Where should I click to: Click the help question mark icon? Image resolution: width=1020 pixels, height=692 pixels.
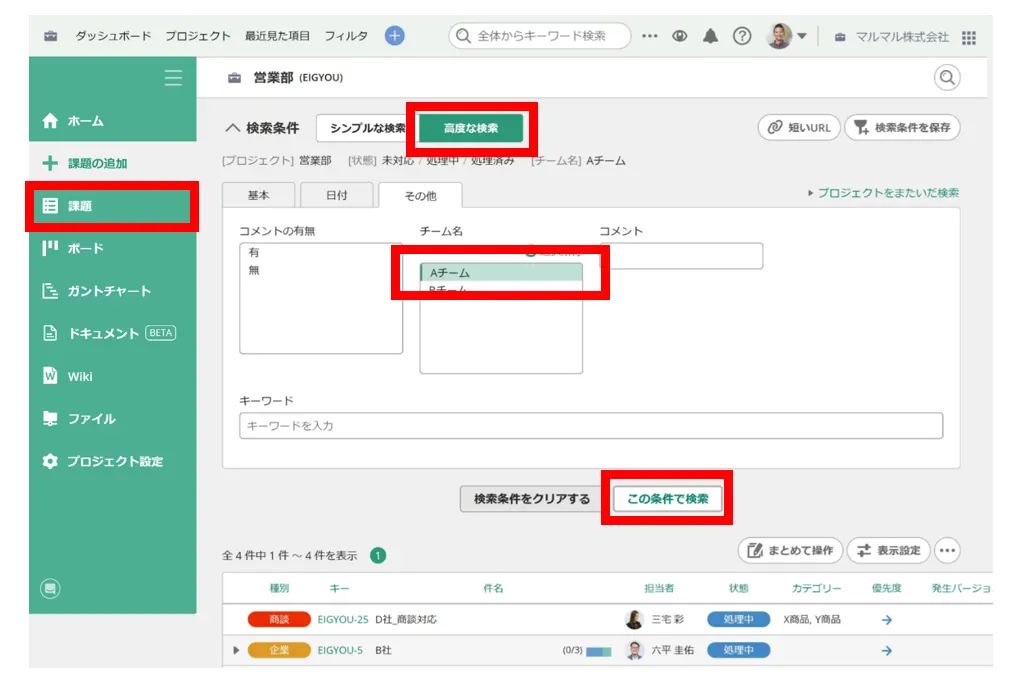(x=741, y=36)
